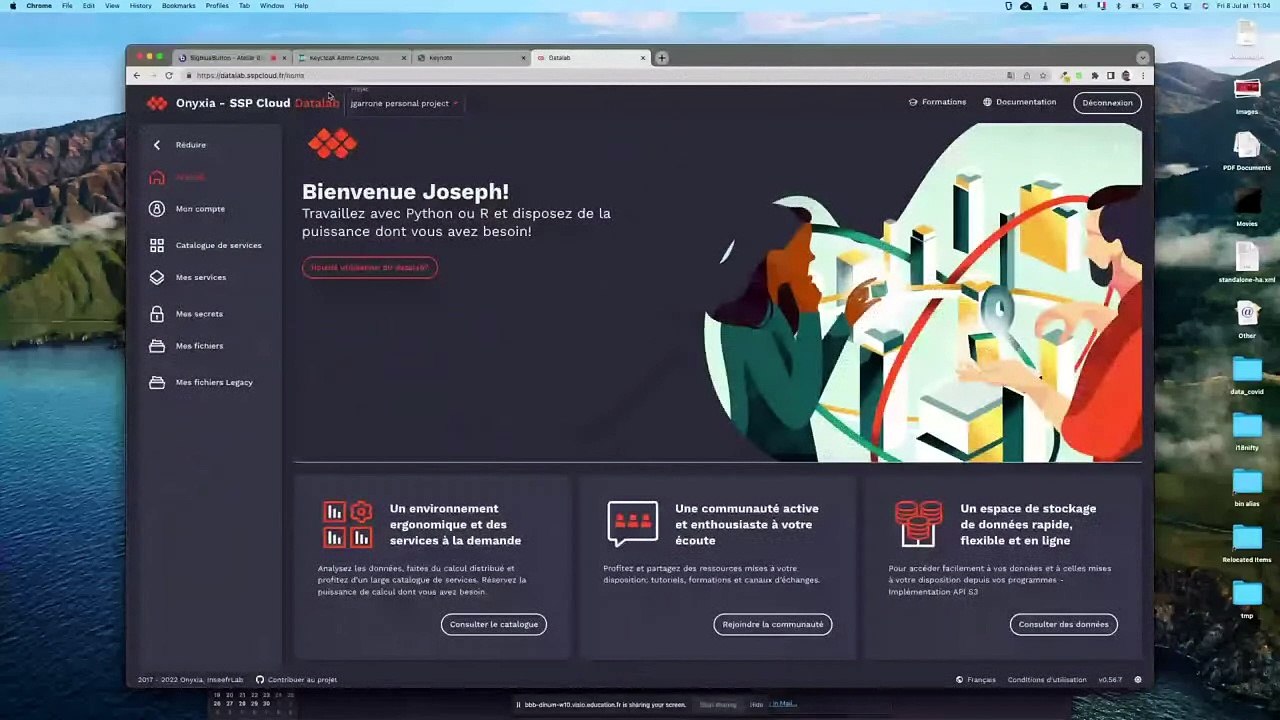Open the Images folder on desktop
The height and width of the screenshot is (720, 1280).
1247,94
